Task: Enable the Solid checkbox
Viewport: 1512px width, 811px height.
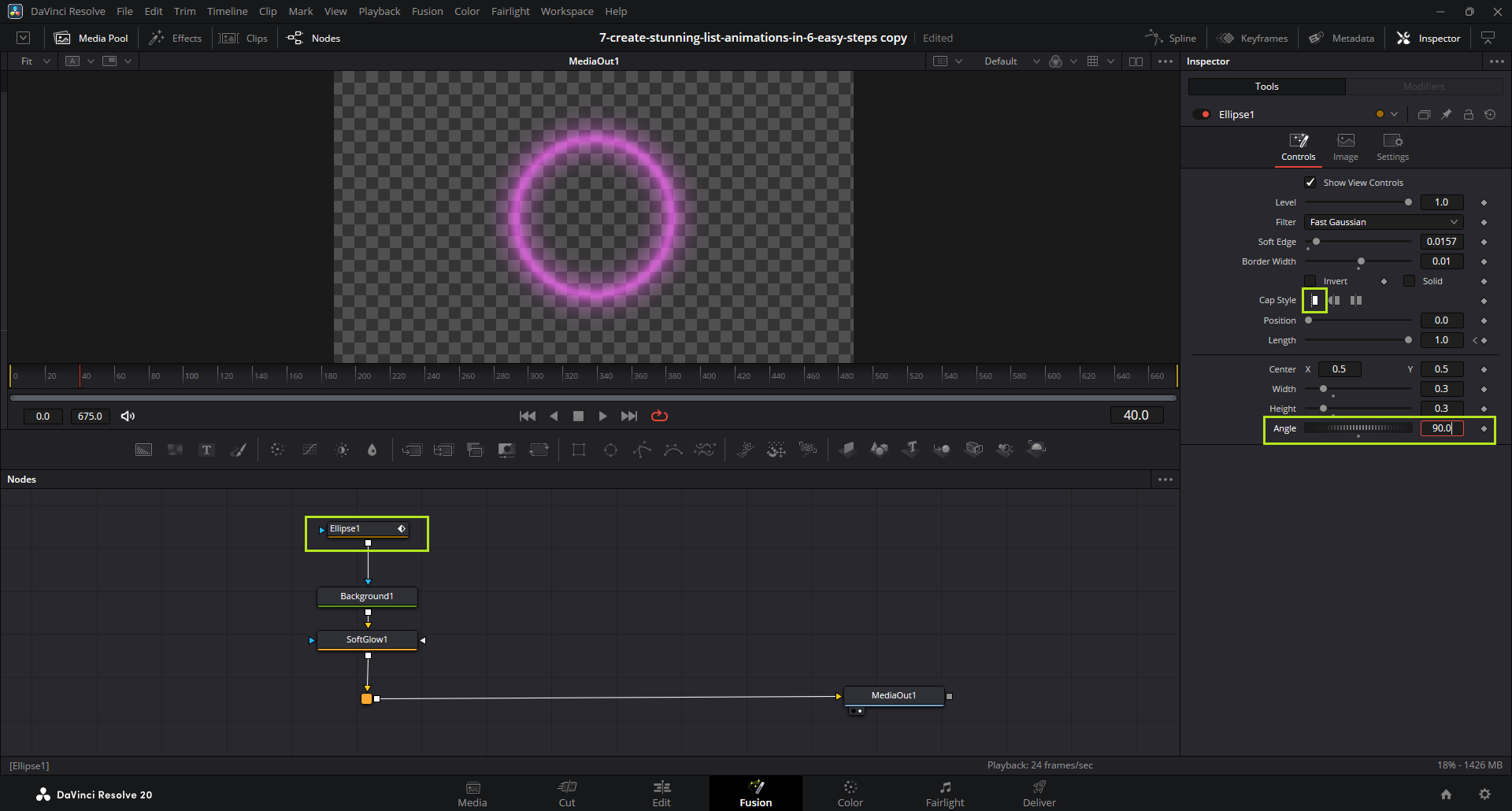Action: coord(1410,281)
